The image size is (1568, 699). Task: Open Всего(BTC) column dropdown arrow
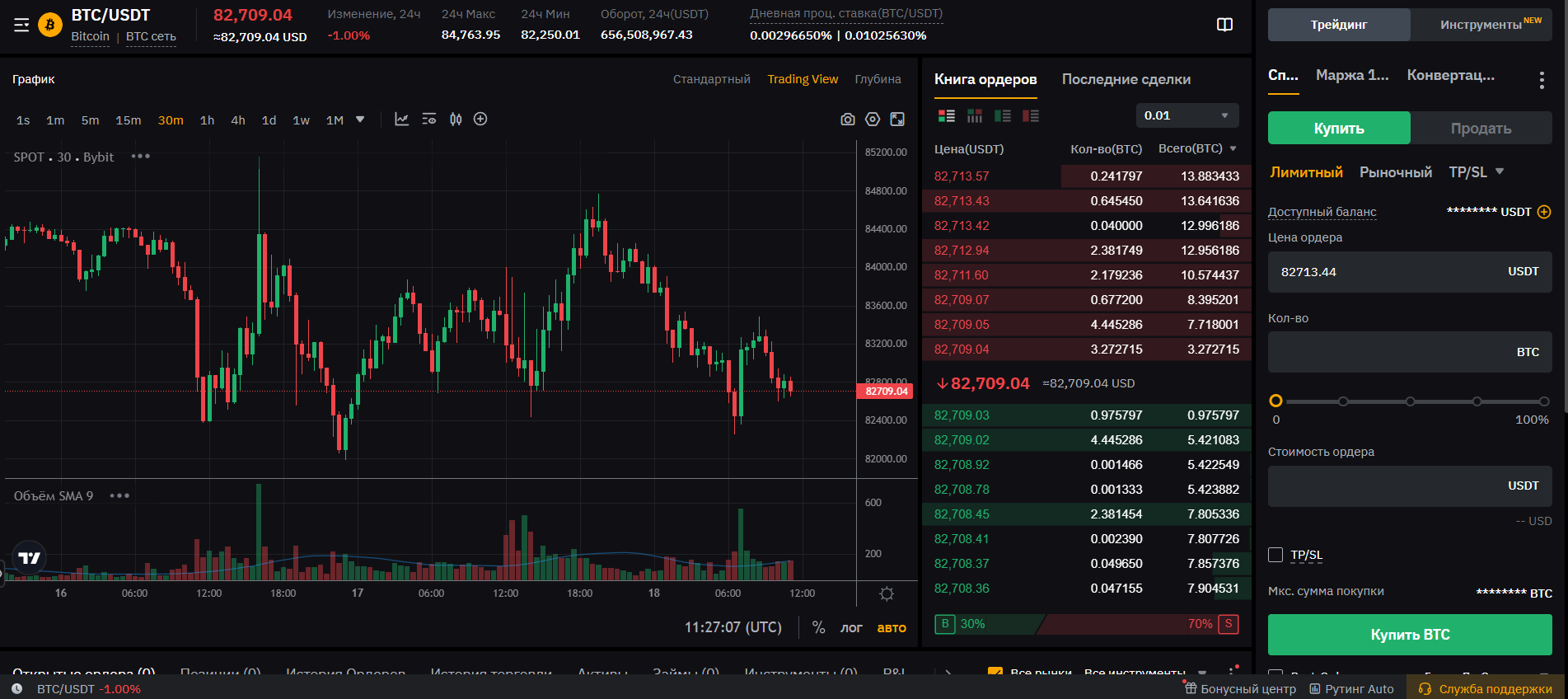tap(1233, 149)
